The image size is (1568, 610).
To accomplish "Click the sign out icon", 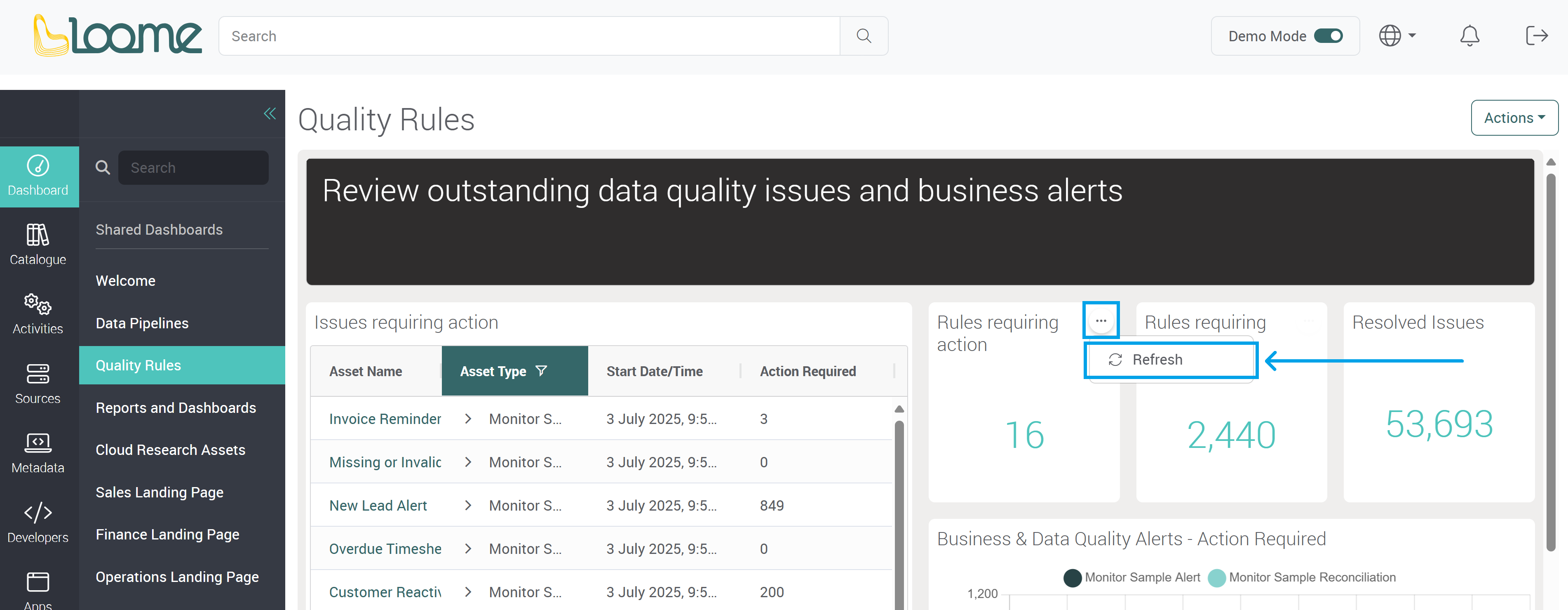I will click(x=1536, y=36).
